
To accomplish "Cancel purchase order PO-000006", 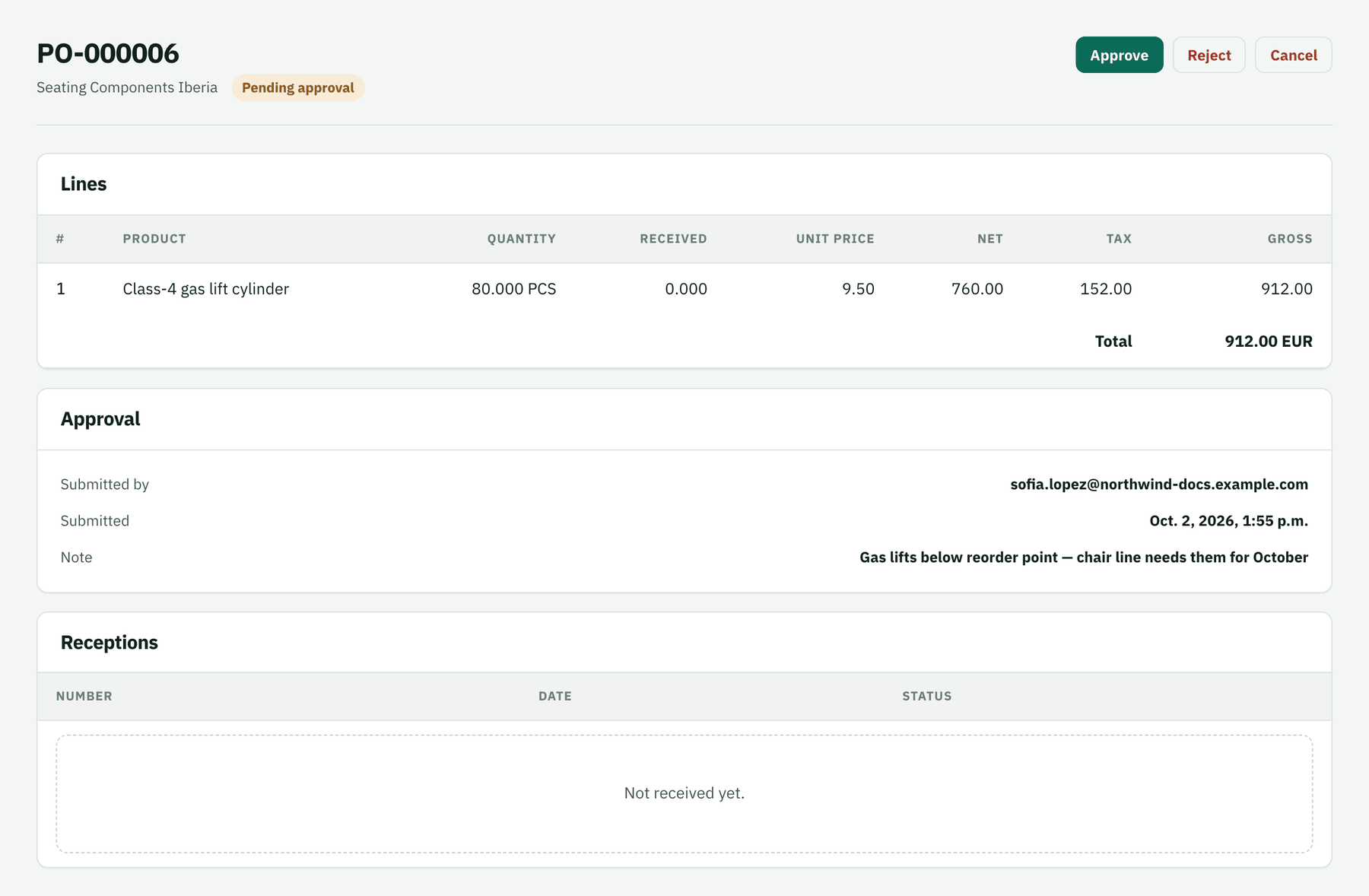I will point(1293,55).
